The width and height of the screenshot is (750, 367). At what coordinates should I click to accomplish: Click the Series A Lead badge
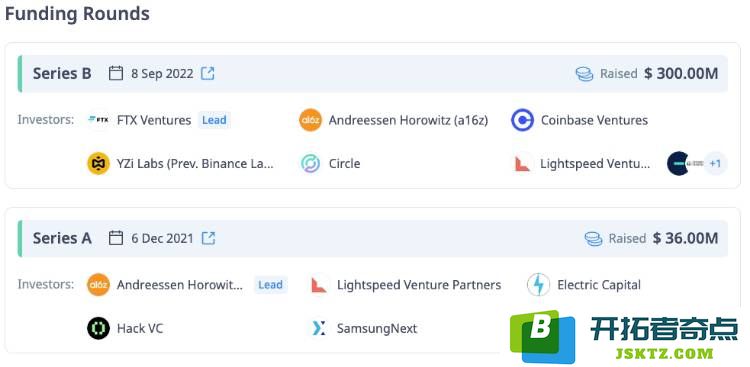[x=271, y=285]
